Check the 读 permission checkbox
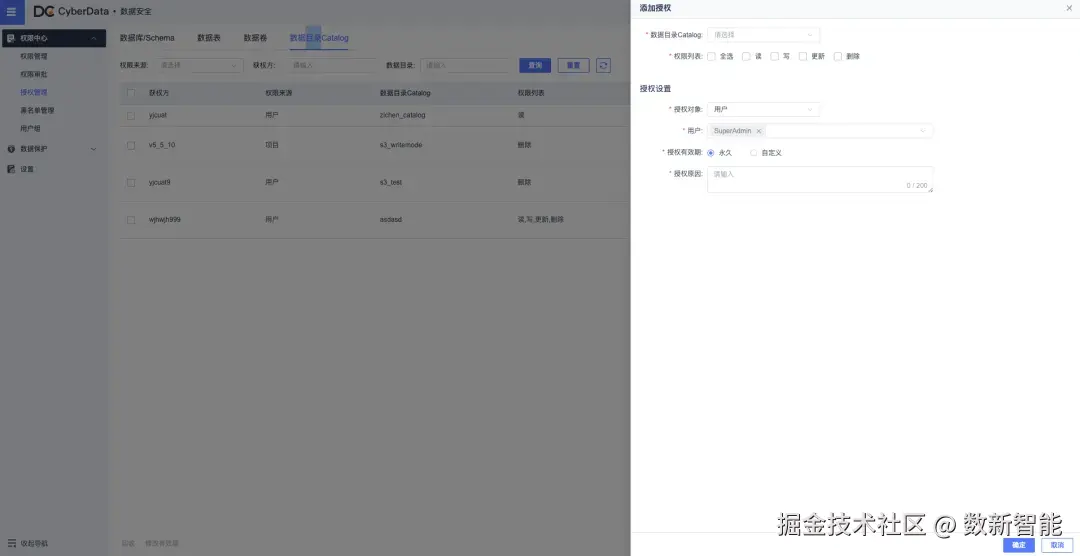1080x556 pixels. (x=746, y=56)
